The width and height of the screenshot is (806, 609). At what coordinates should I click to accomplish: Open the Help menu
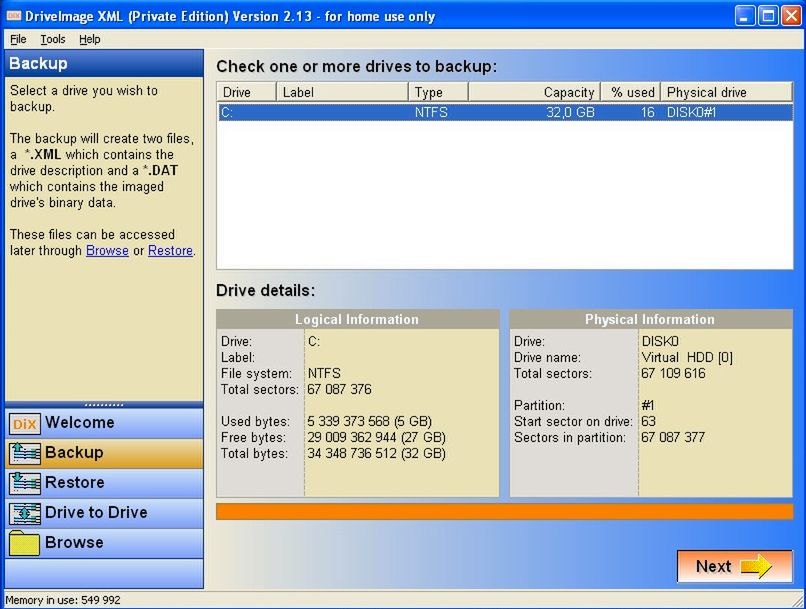[x=89, y=39]
